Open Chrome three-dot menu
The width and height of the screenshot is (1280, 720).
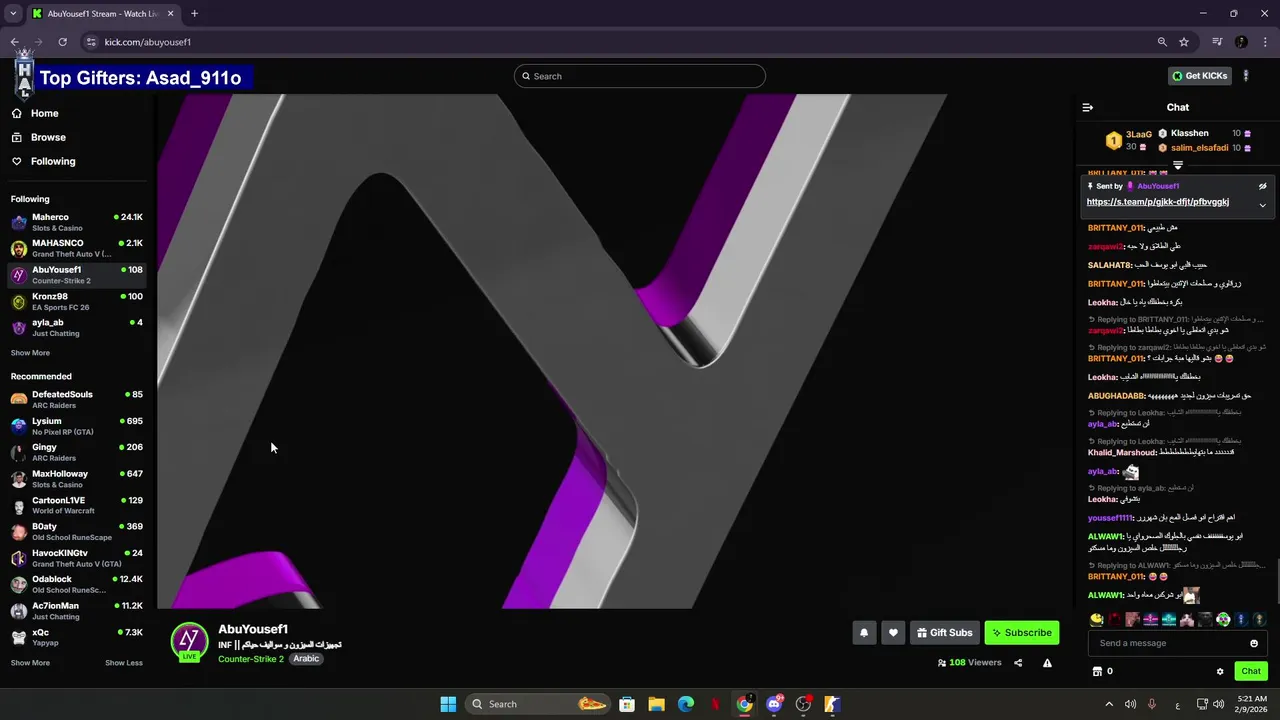coord(1266,42)
